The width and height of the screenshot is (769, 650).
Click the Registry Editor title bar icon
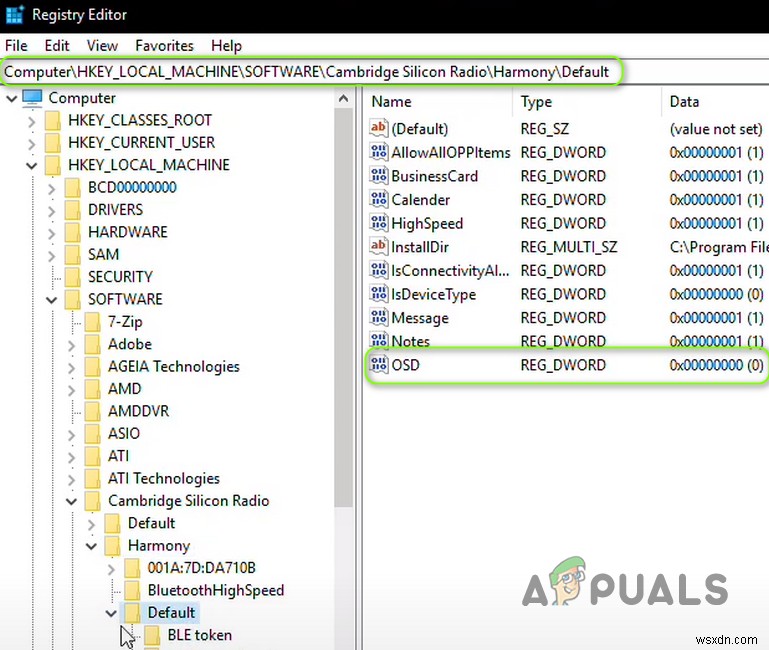(14, 14)
